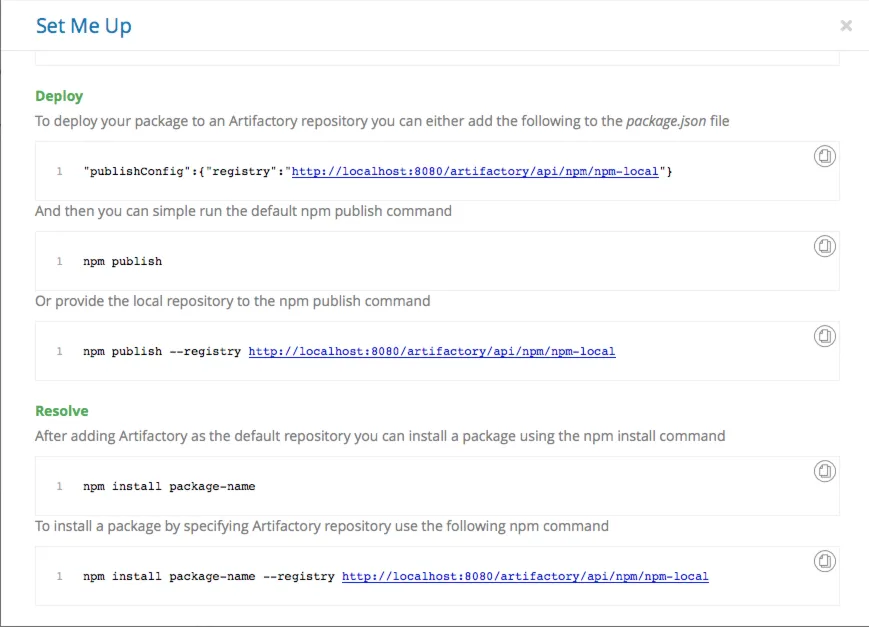Close the Set Me Up dialog
The width and height of the screenshot is (869, 627).
pos(846,26)
